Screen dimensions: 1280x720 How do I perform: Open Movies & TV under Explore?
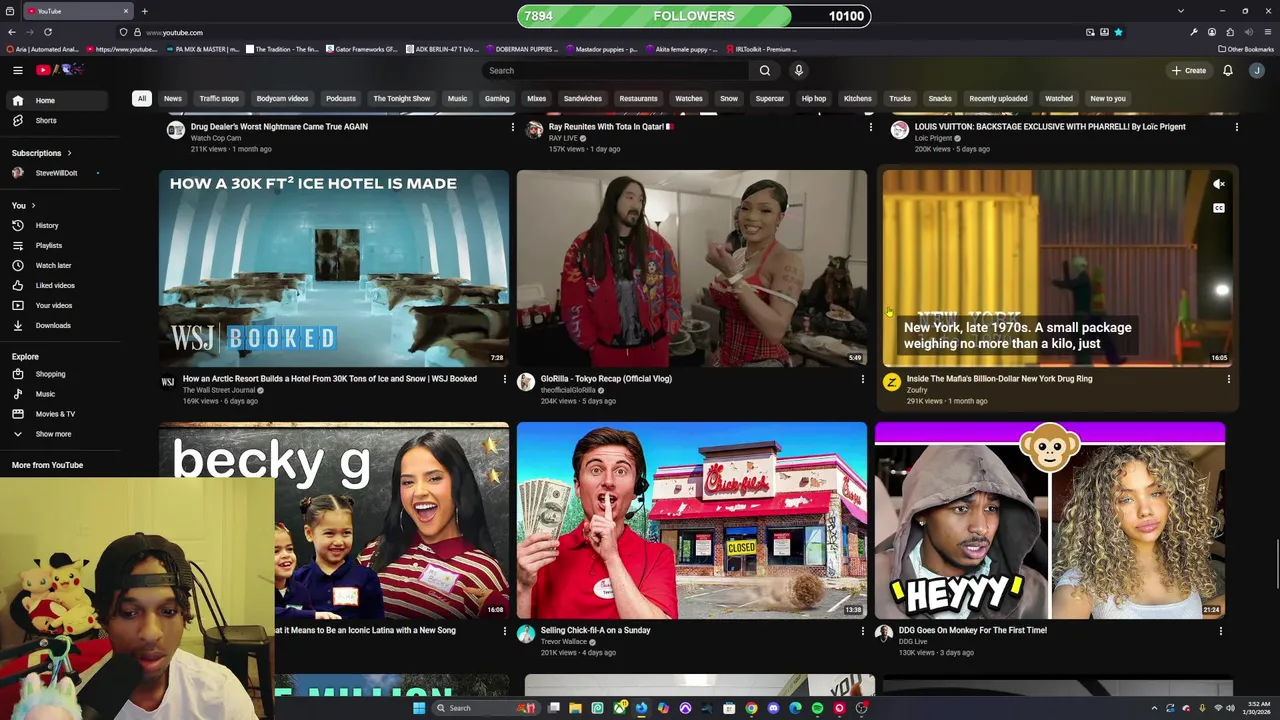[x=57, y=414]
